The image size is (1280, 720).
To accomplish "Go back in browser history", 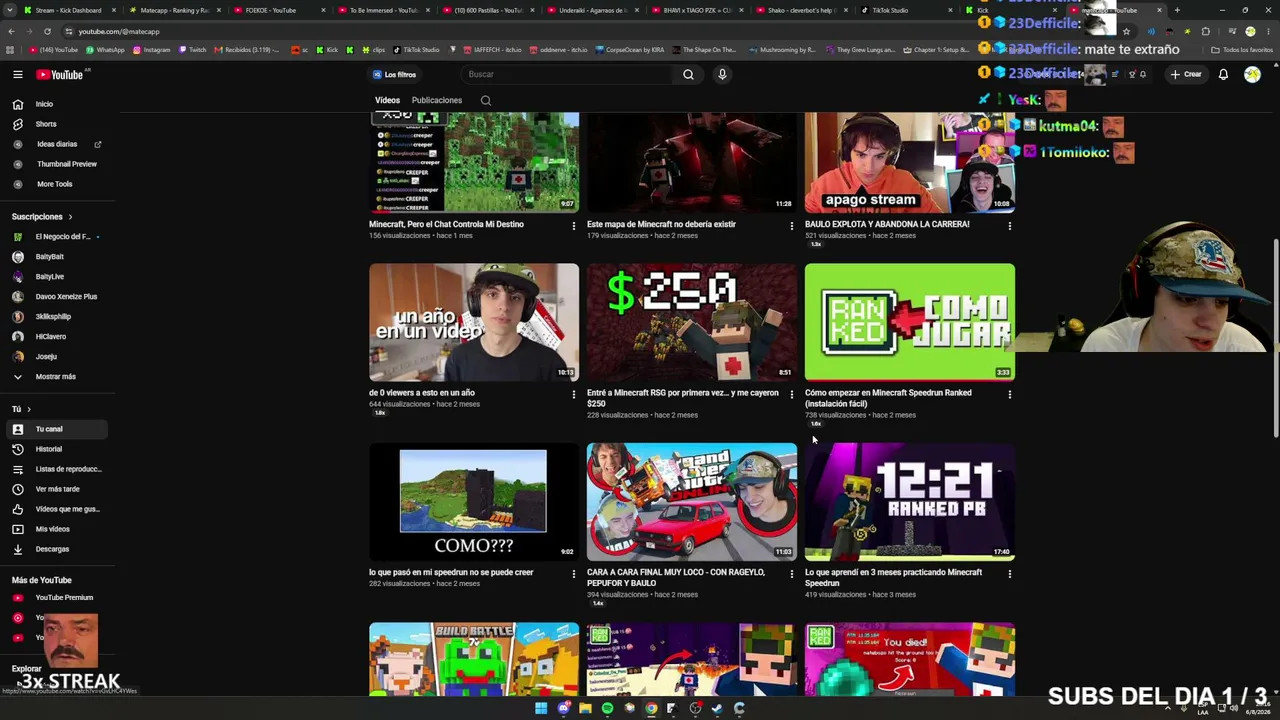I will pos(11,31).
